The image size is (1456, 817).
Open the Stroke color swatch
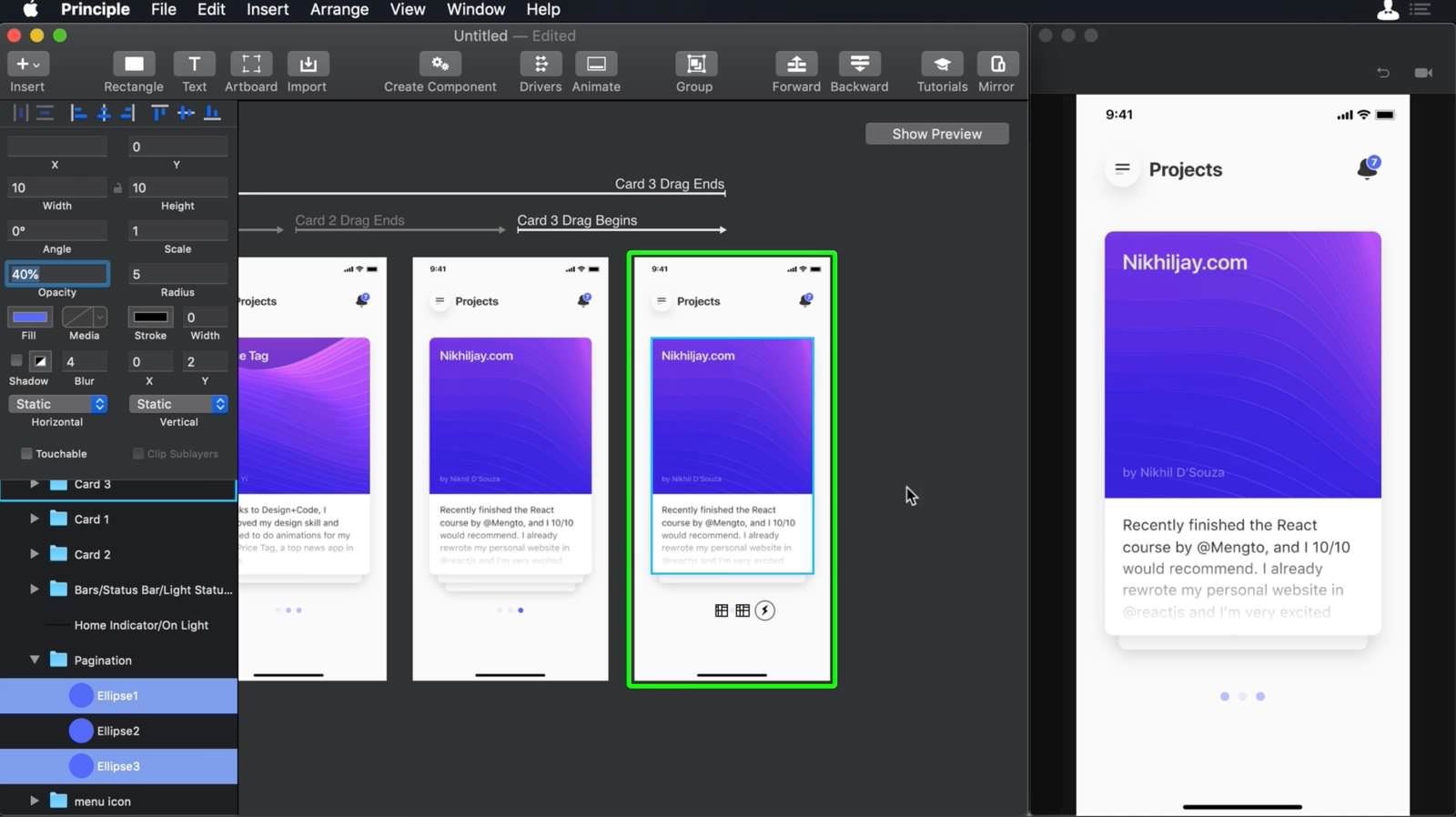(x=151, y=317)
